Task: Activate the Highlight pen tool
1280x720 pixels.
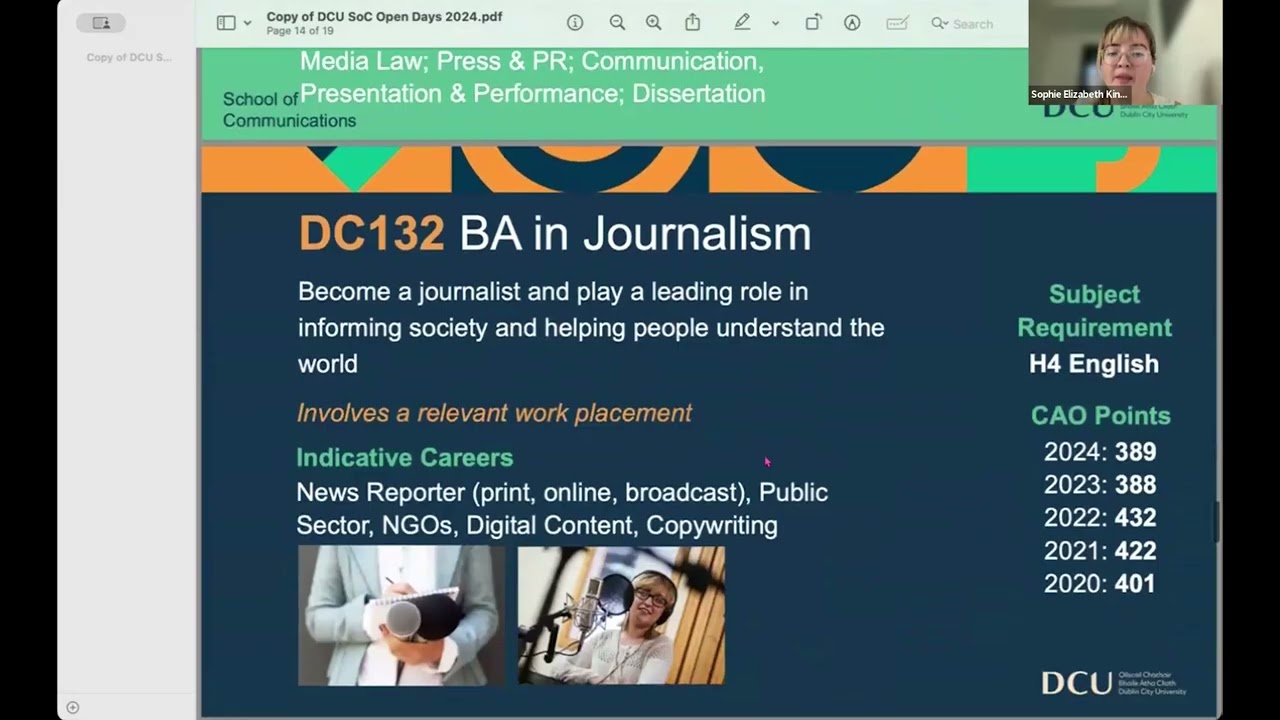Action: (742, 23)
